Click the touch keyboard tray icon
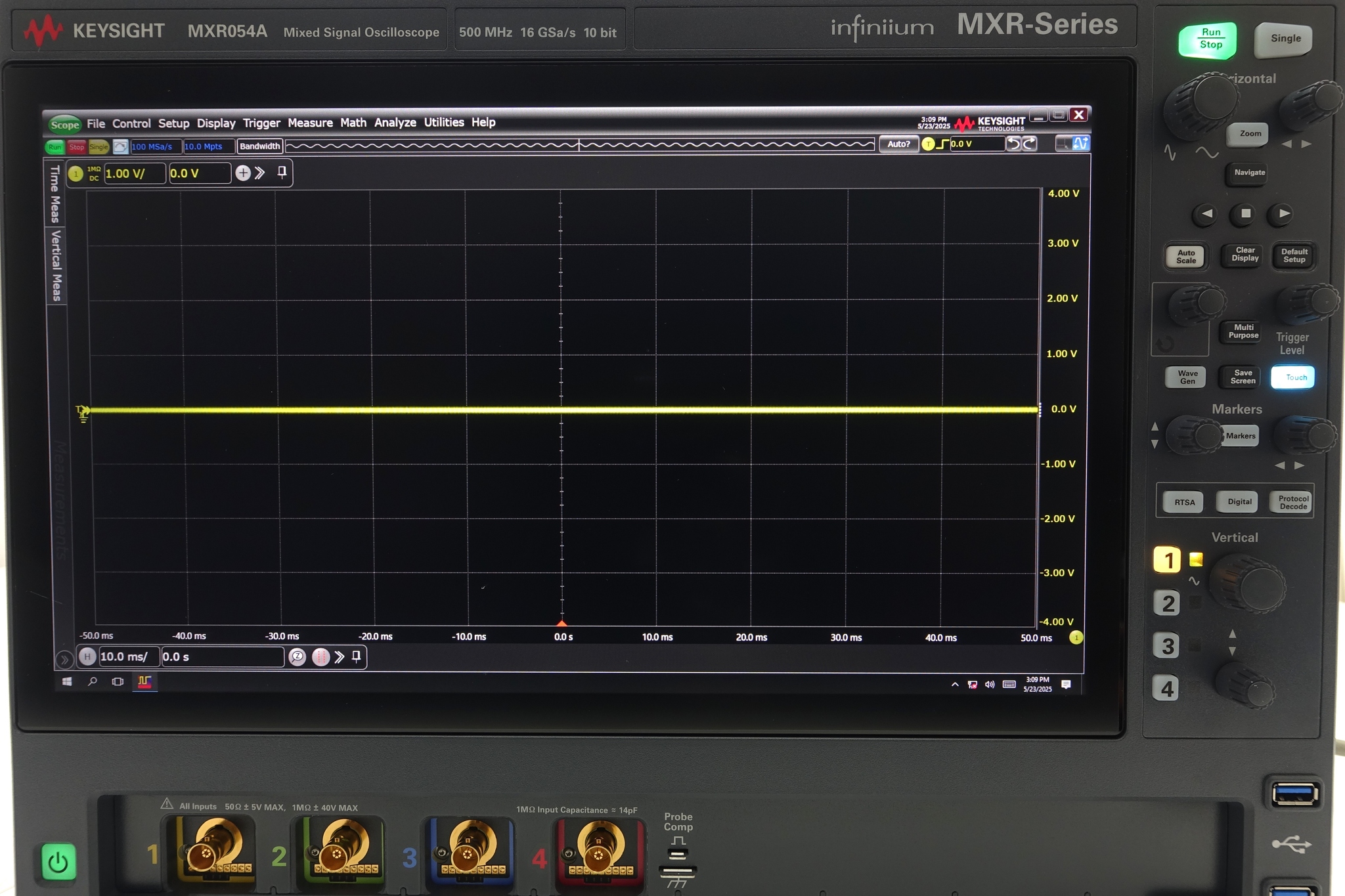 (1009, 685)
